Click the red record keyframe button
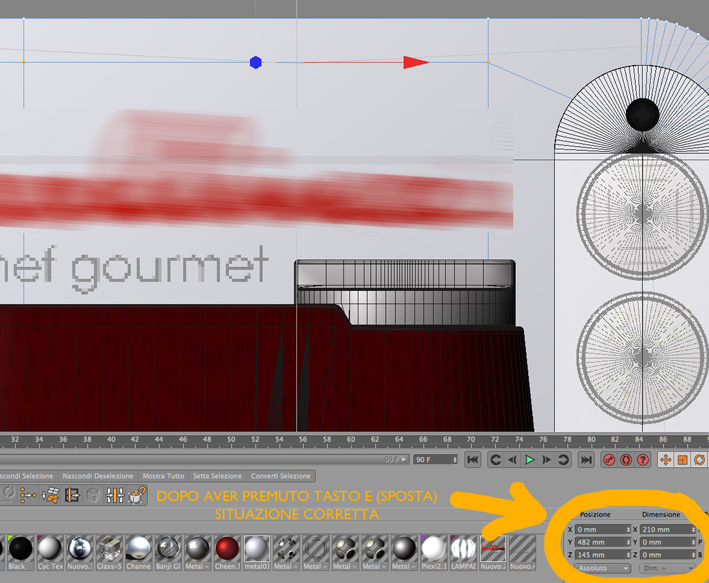This screenshot has width=709, height=583. click(609, 460)
